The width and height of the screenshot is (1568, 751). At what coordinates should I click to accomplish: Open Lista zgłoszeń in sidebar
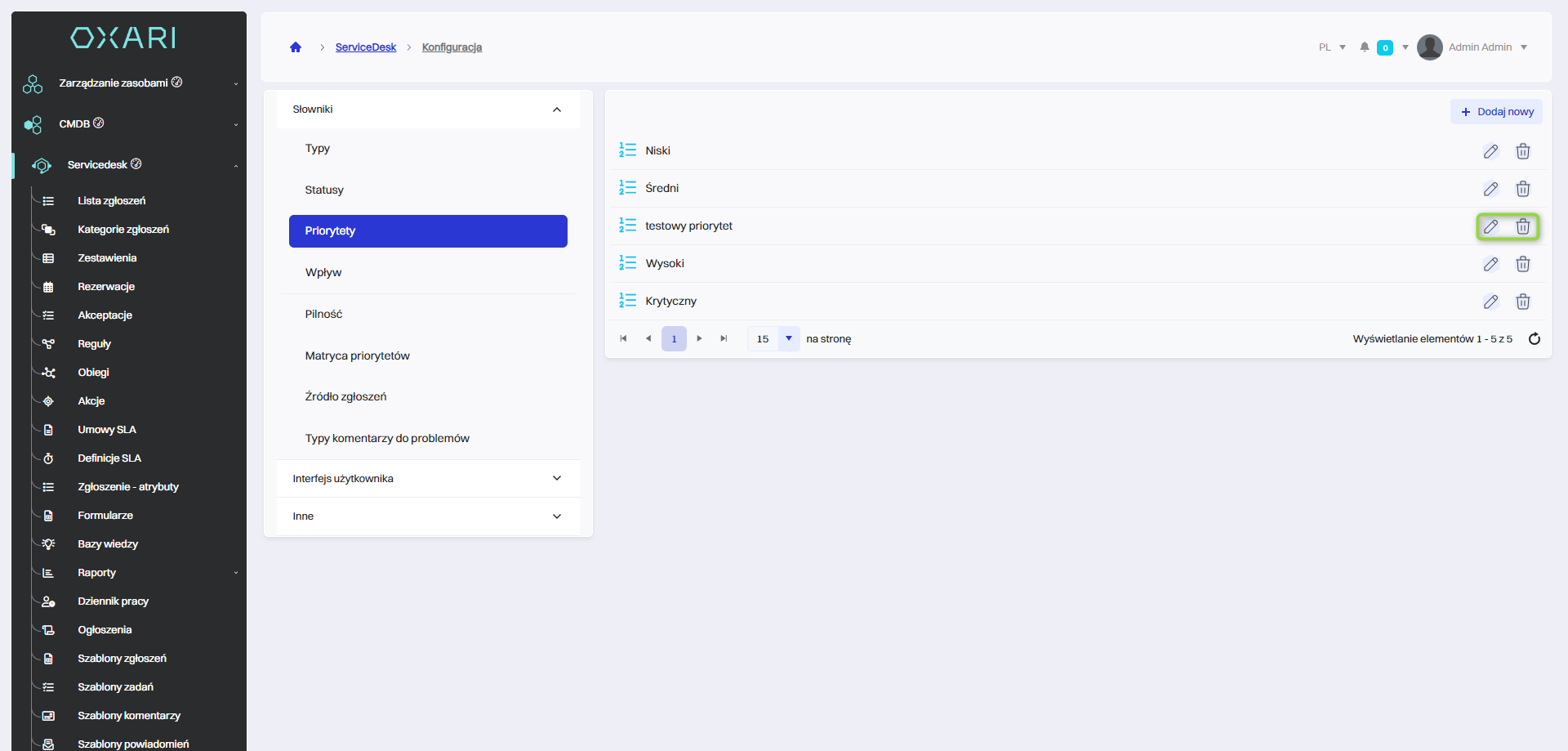coord(111,201)
